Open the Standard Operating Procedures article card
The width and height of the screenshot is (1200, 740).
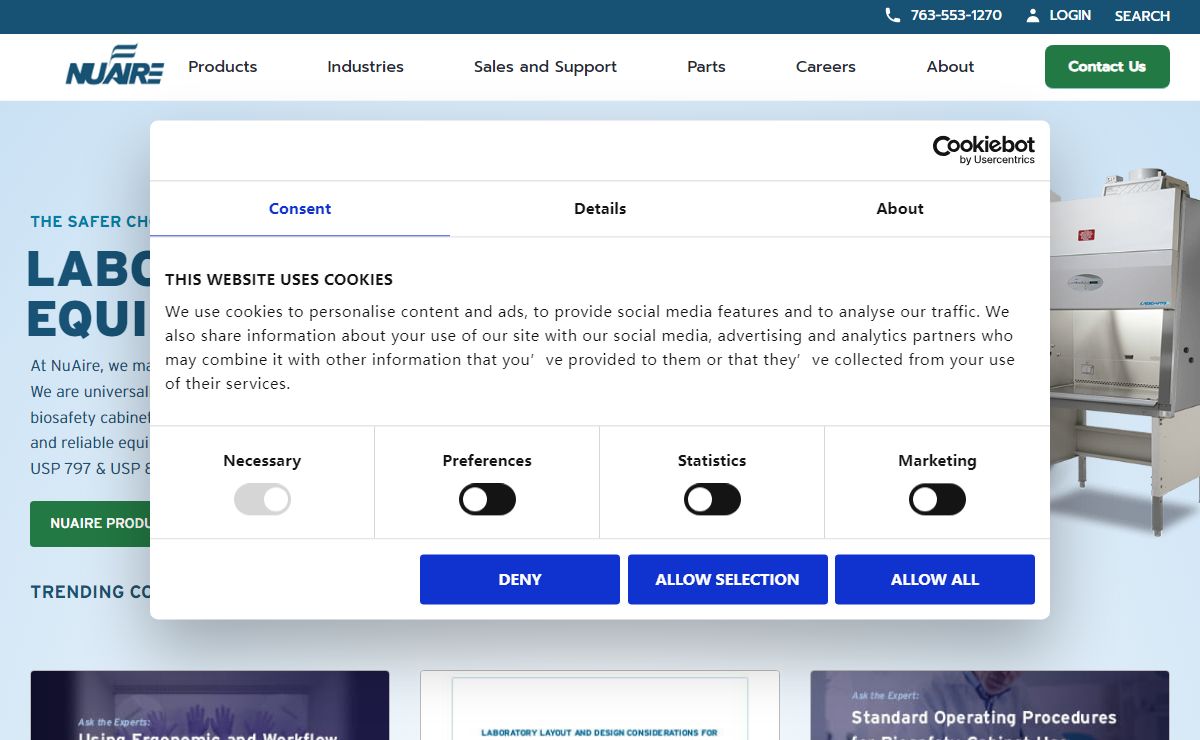coord(990,705)
